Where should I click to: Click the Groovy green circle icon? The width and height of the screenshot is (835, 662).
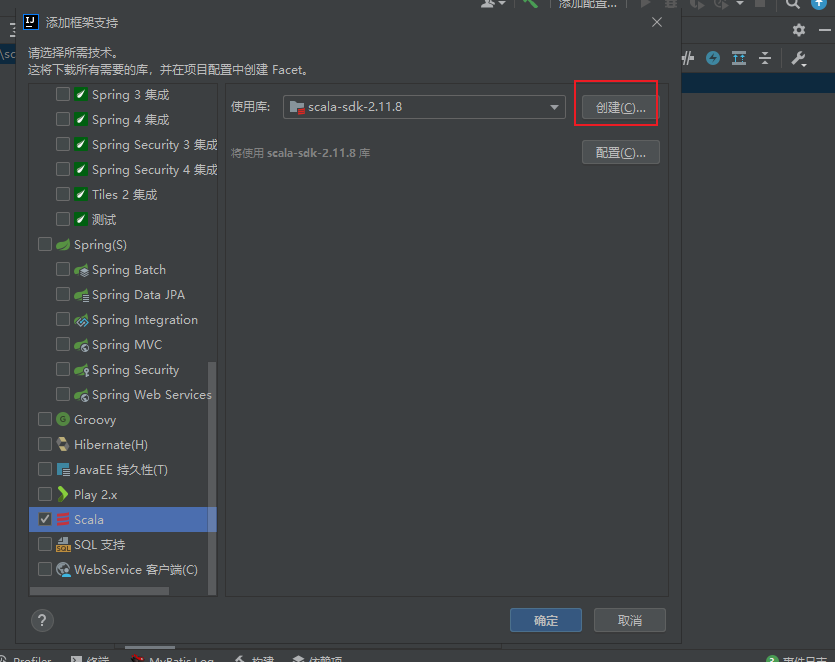[63, 420]
